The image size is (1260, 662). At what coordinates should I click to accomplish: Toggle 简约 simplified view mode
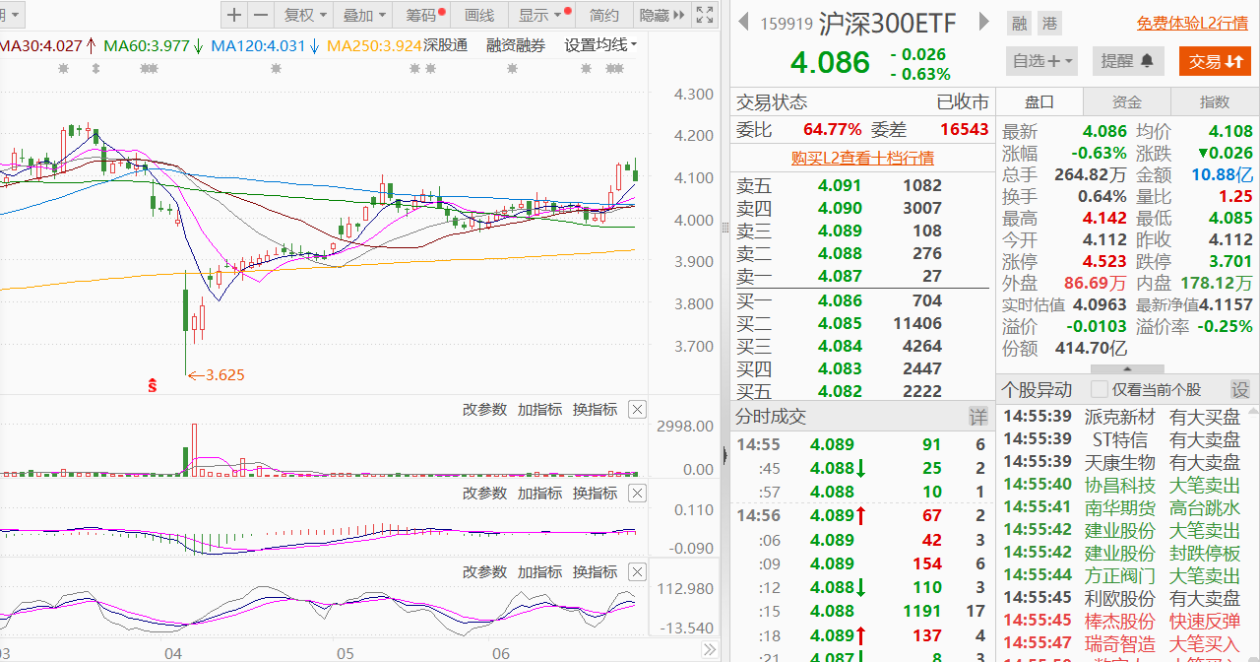click(x=604, y=15)
